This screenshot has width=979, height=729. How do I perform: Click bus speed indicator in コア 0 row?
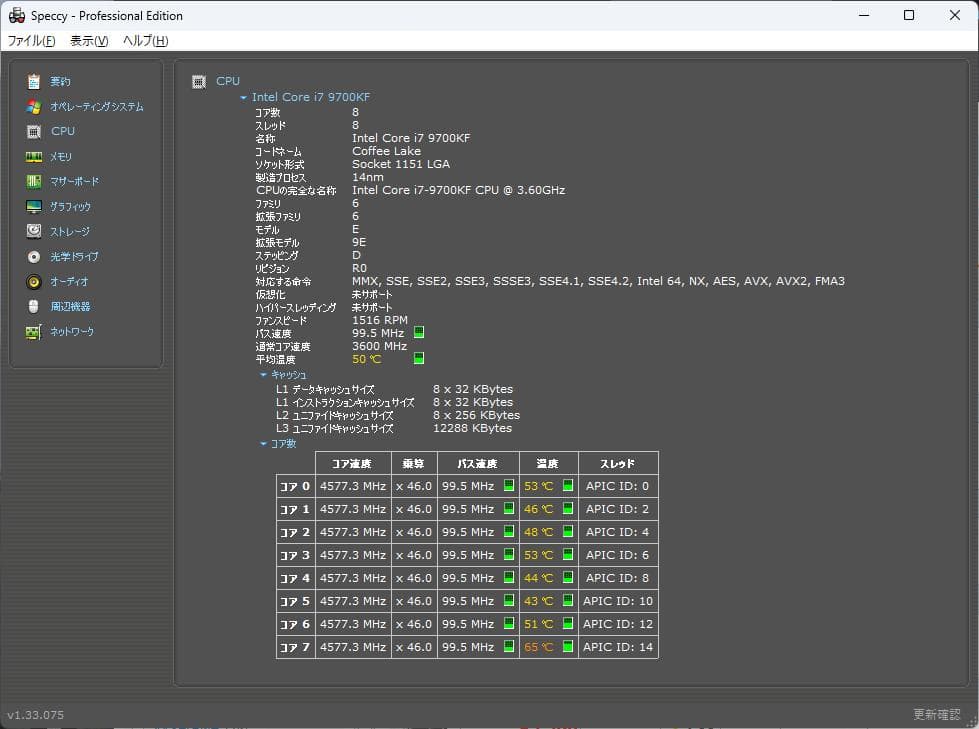(509, 485)
